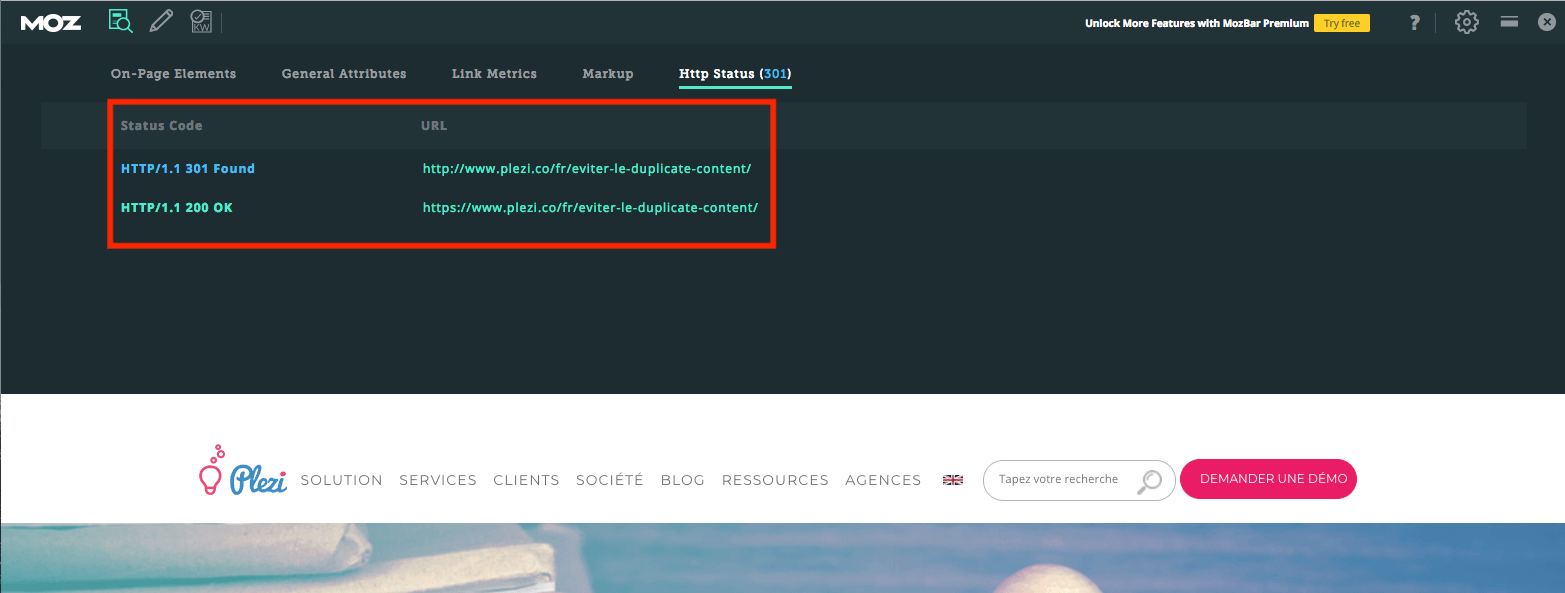Open the AGENCES menu

point(883,480)
